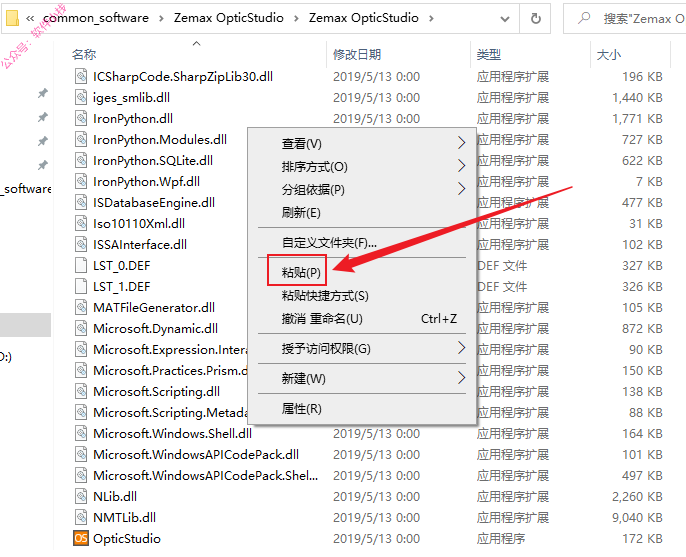Click the Microsoft.Scripting.Metada file icon

coord(81,413)
